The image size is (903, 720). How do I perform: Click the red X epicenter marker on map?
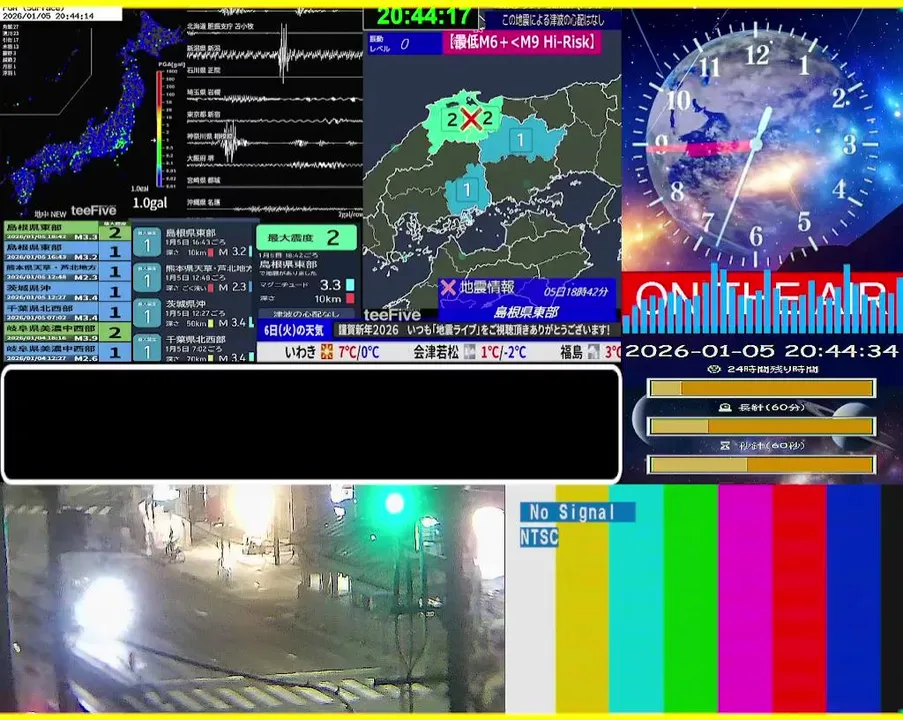coord(471,119)
